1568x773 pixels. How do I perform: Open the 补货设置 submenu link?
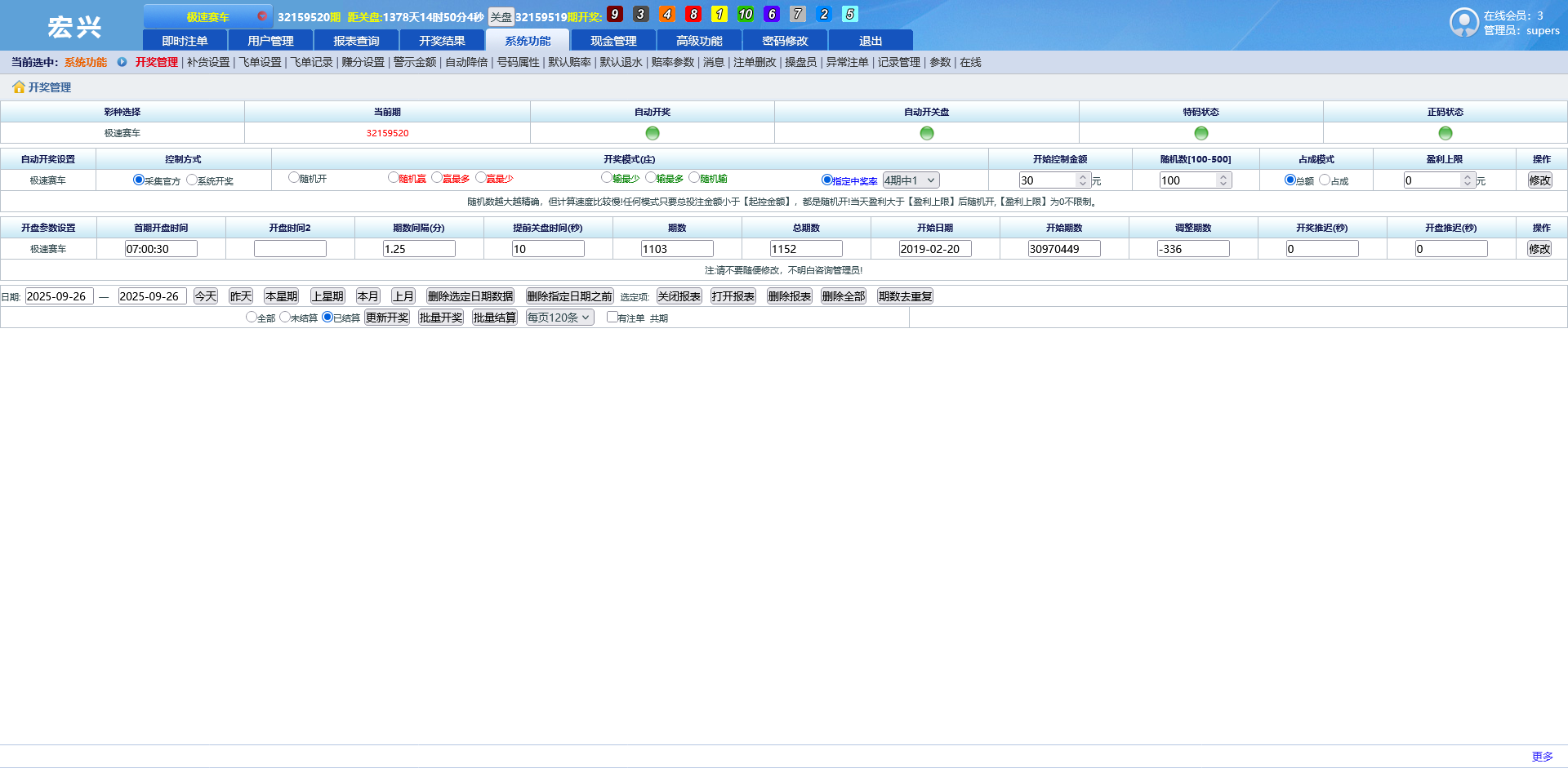click(208, 62)
